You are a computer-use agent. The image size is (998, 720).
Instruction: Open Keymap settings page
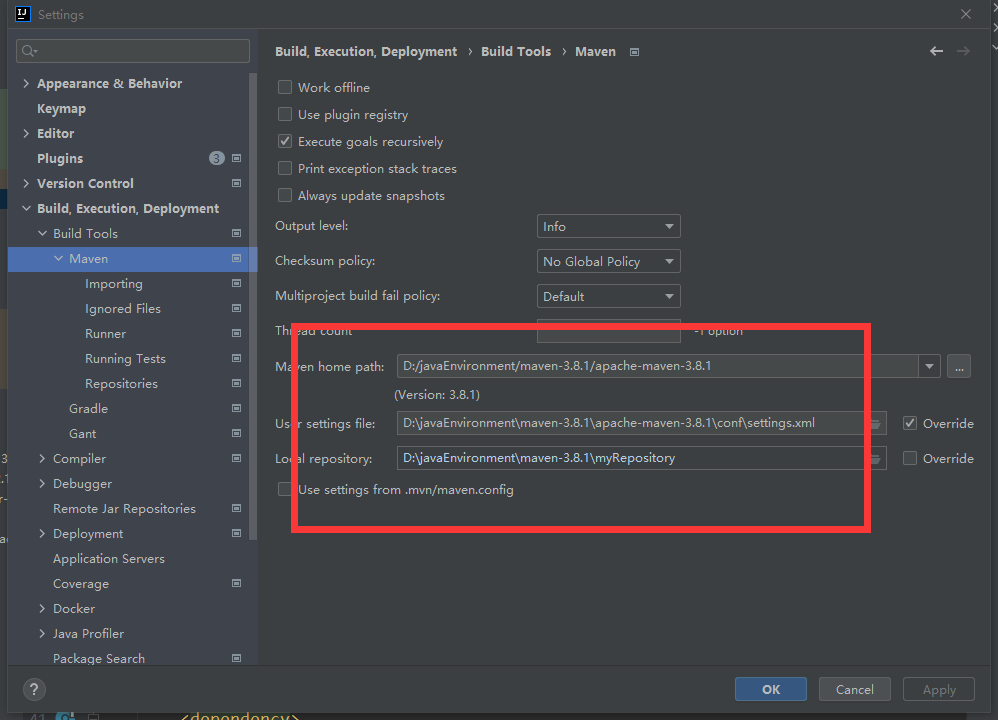coord(61,109)
